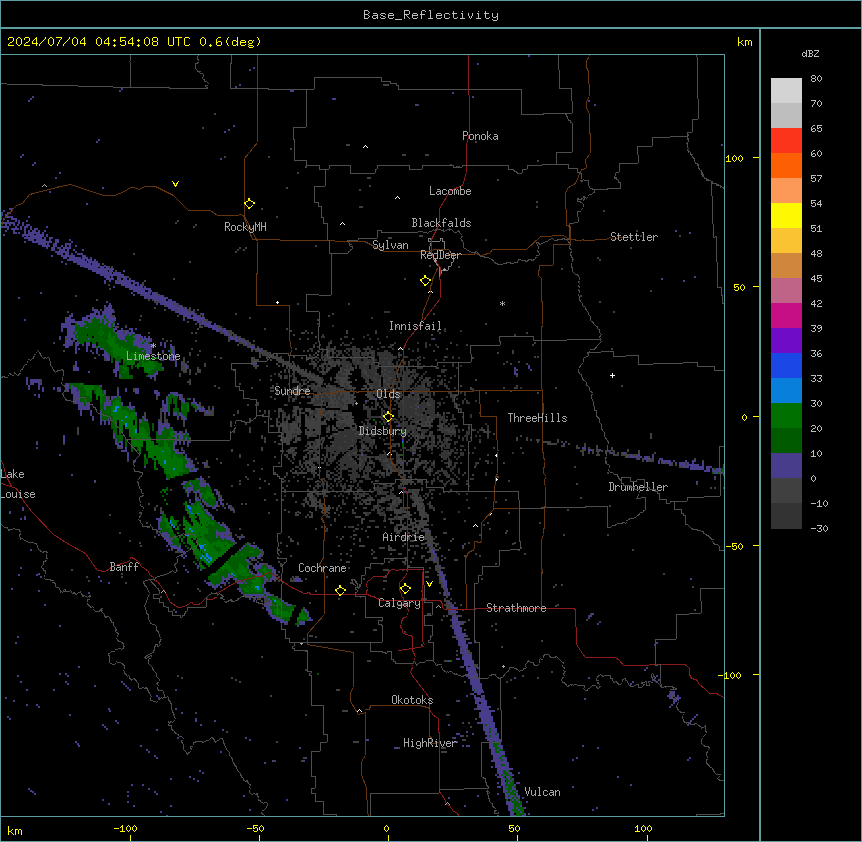The height and width of the screenshot is (842, 862).
Task: Click the HighRiver label
Action: click(430, 743)
